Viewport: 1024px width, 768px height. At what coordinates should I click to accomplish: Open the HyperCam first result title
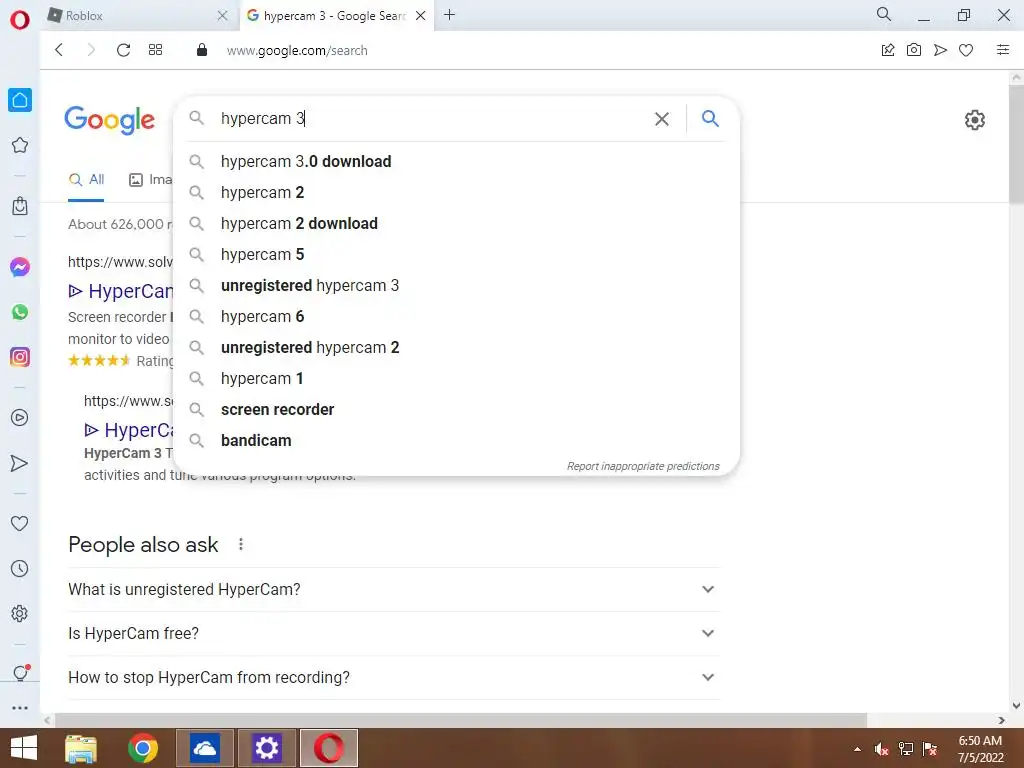pos(121,291)
